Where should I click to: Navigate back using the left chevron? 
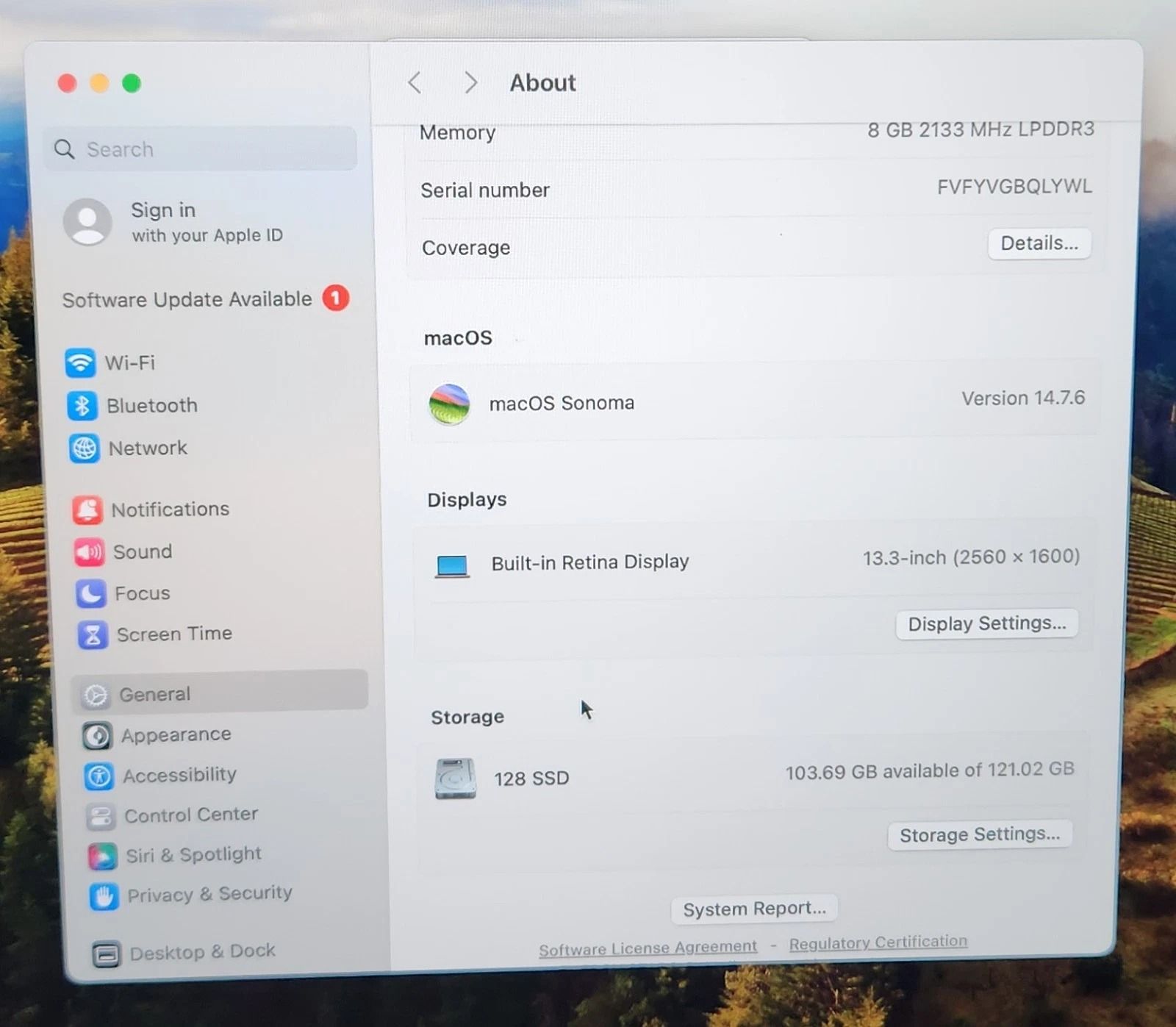click(x=414, y=82)
